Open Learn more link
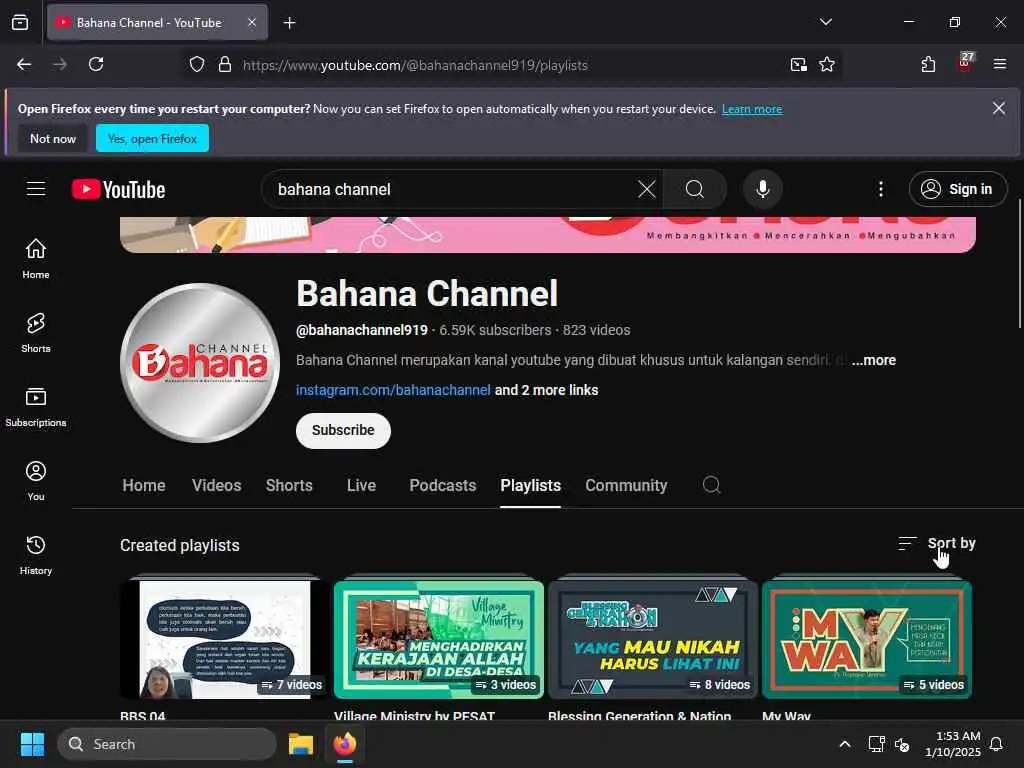 coord(752,109)
